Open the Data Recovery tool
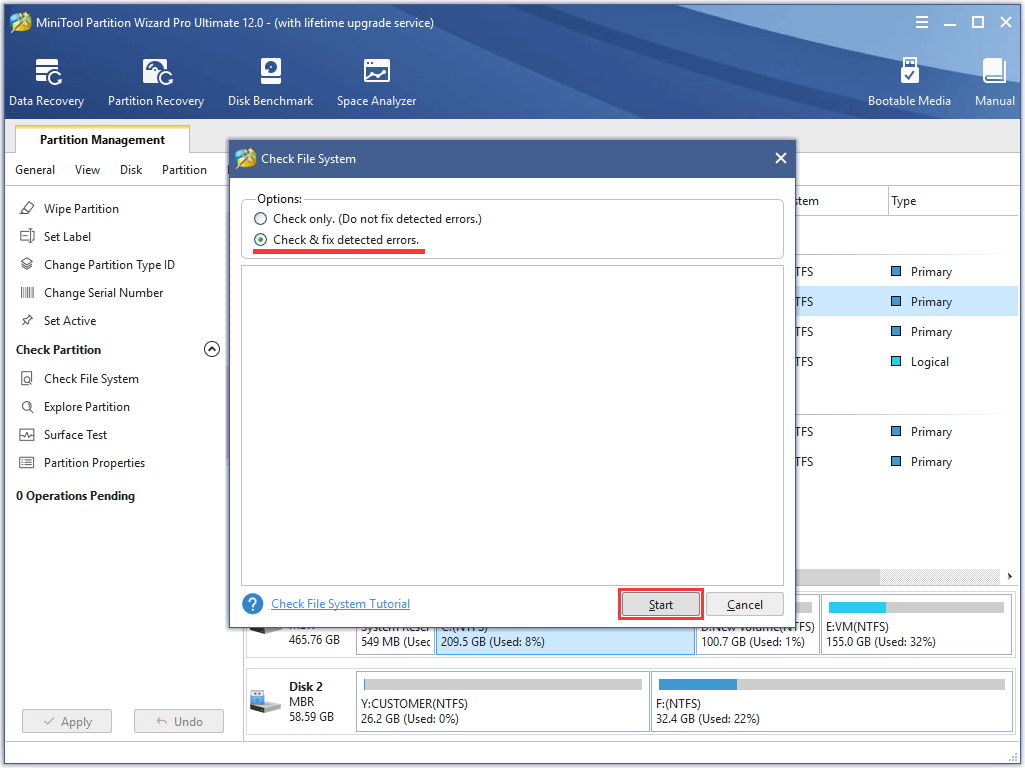This screenshot has width=1025, height=768. [46, 82]
